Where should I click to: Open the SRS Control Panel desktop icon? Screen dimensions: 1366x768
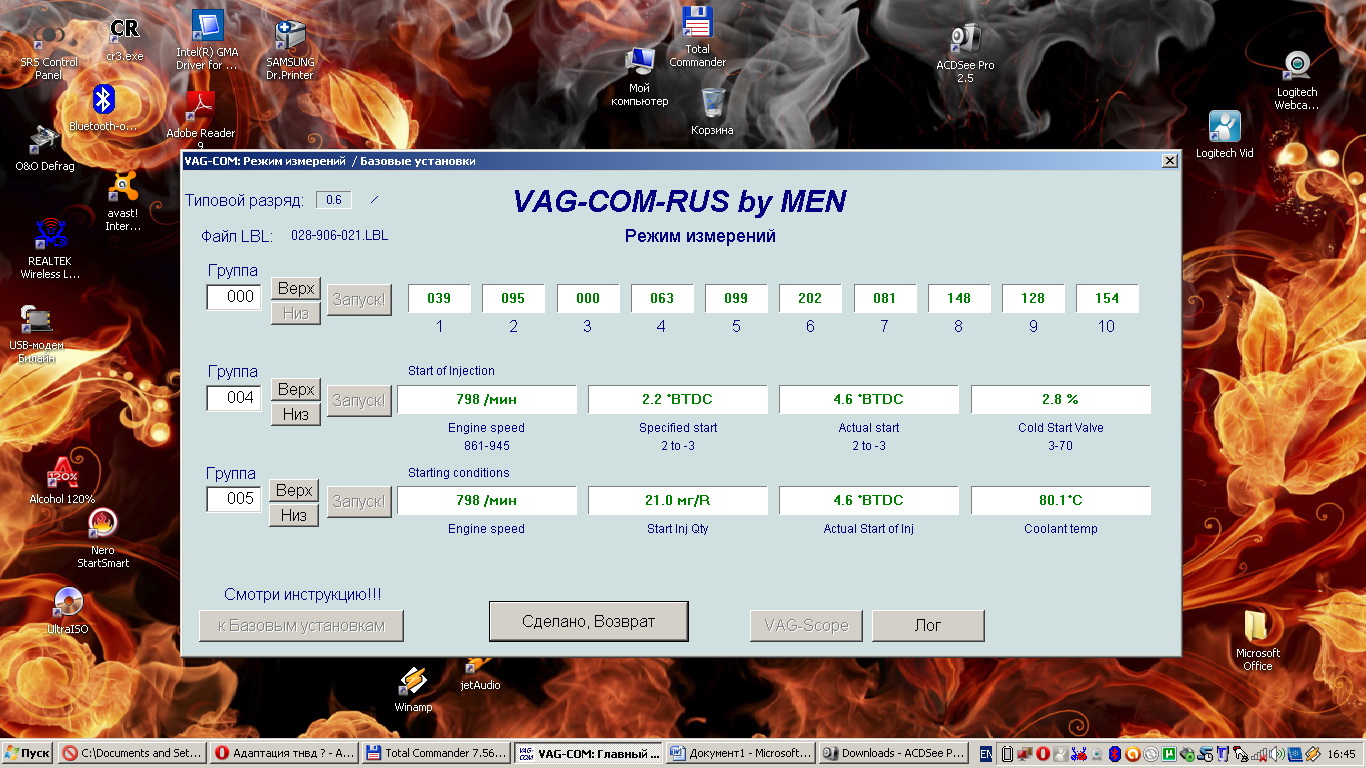click(x=48, y=50)
